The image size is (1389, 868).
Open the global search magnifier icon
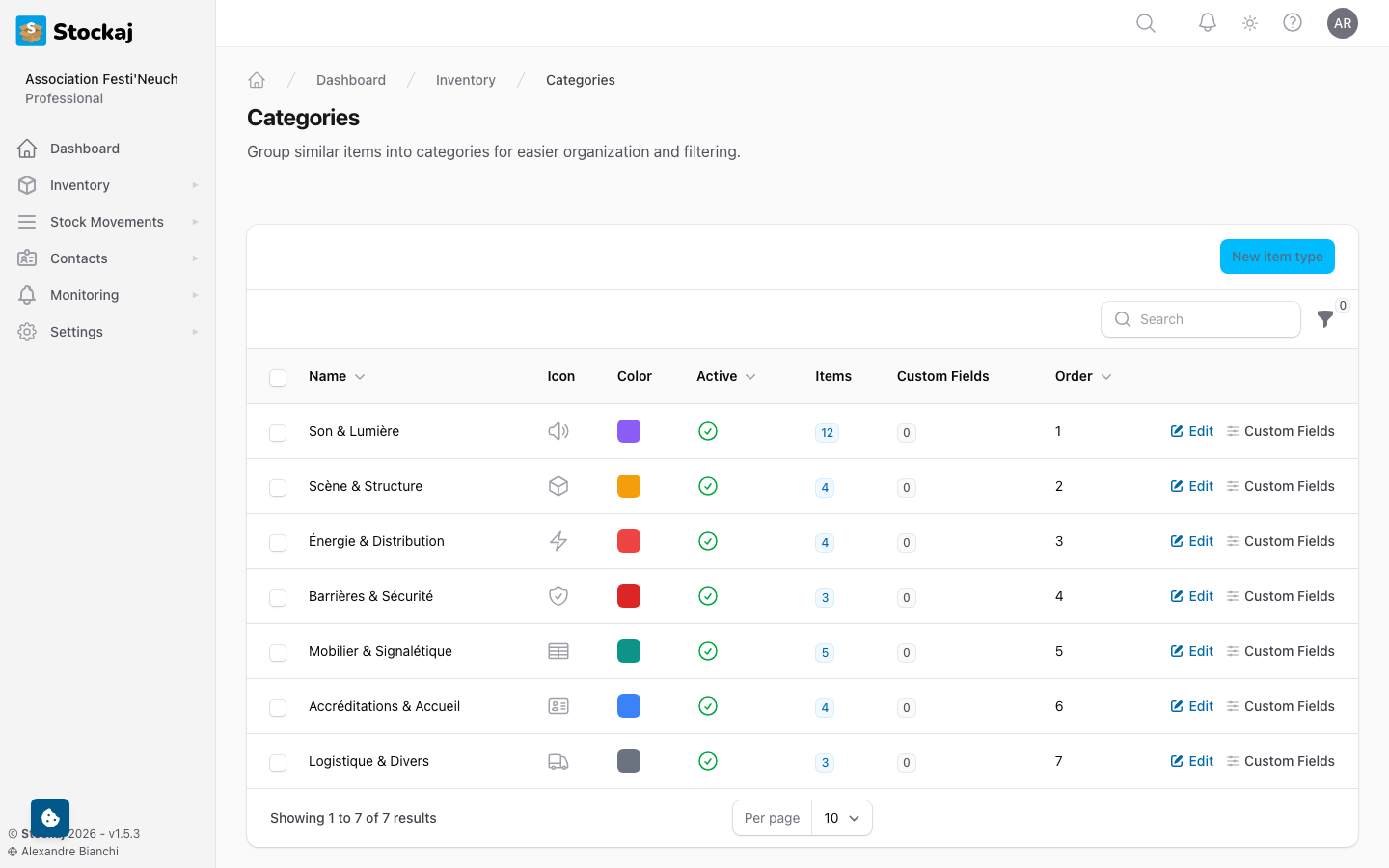click(1146, 23)
